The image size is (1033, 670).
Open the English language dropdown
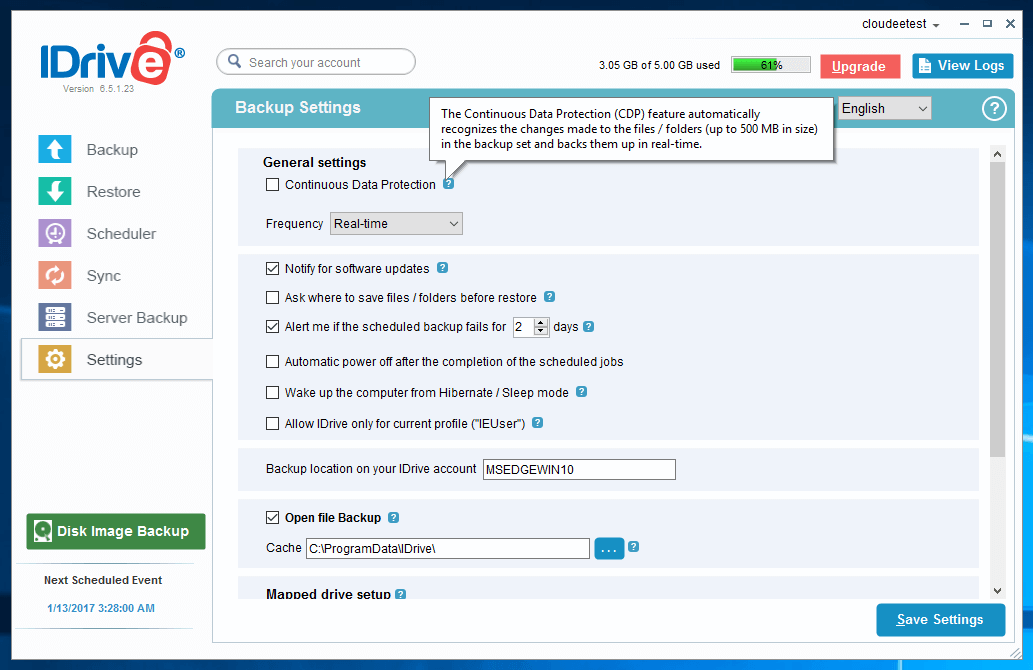point(884,108)
